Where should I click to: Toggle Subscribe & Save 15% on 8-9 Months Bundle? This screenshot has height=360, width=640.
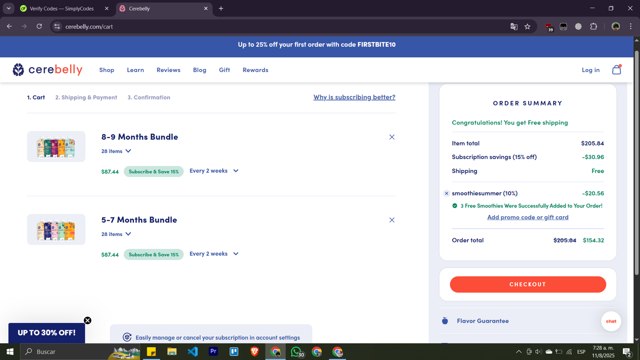[x=153, y=171]
